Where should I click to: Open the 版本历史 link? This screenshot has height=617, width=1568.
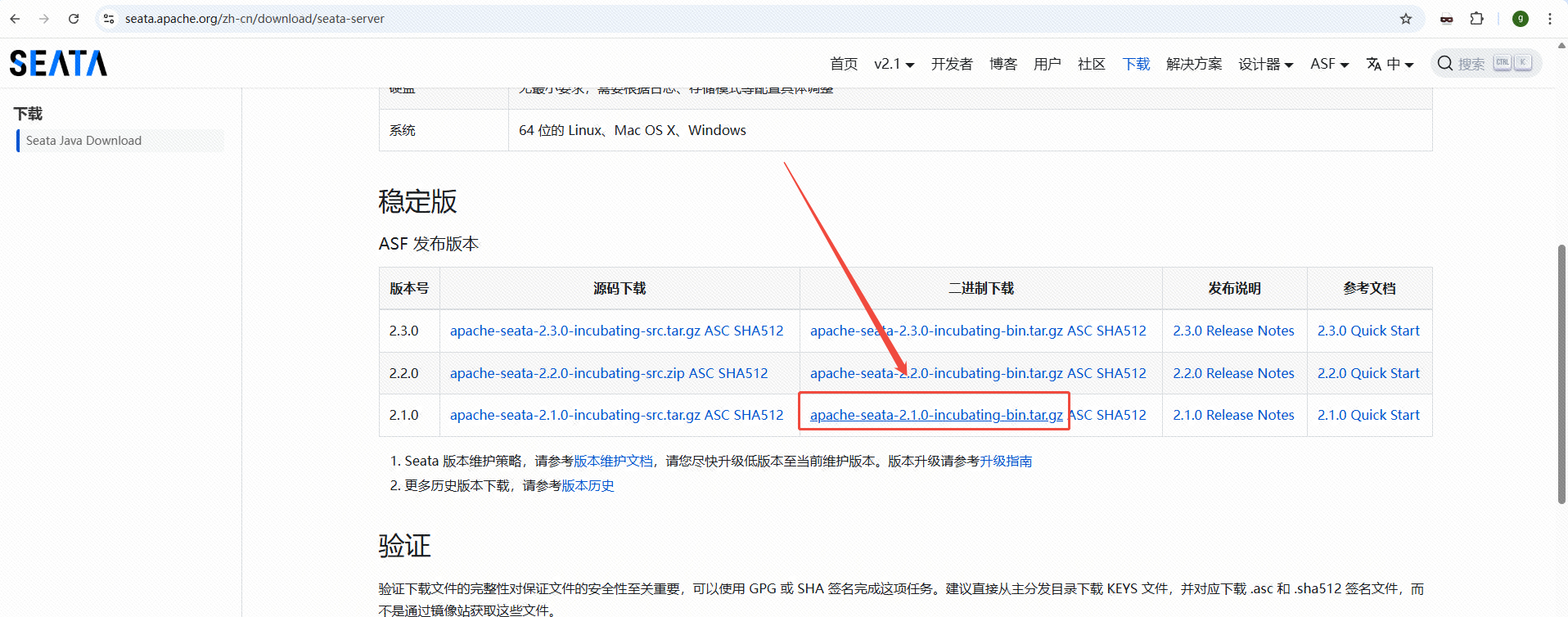coord(588,486)
